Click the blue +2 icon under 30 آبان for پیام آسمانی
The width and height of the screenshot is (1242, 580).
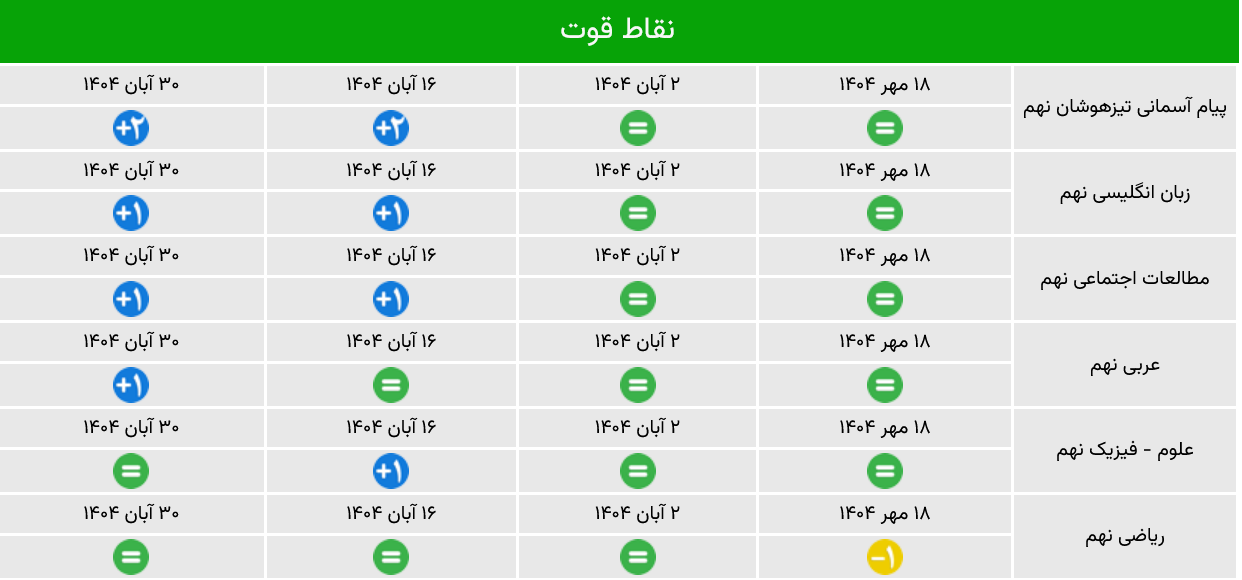(131, 128)
